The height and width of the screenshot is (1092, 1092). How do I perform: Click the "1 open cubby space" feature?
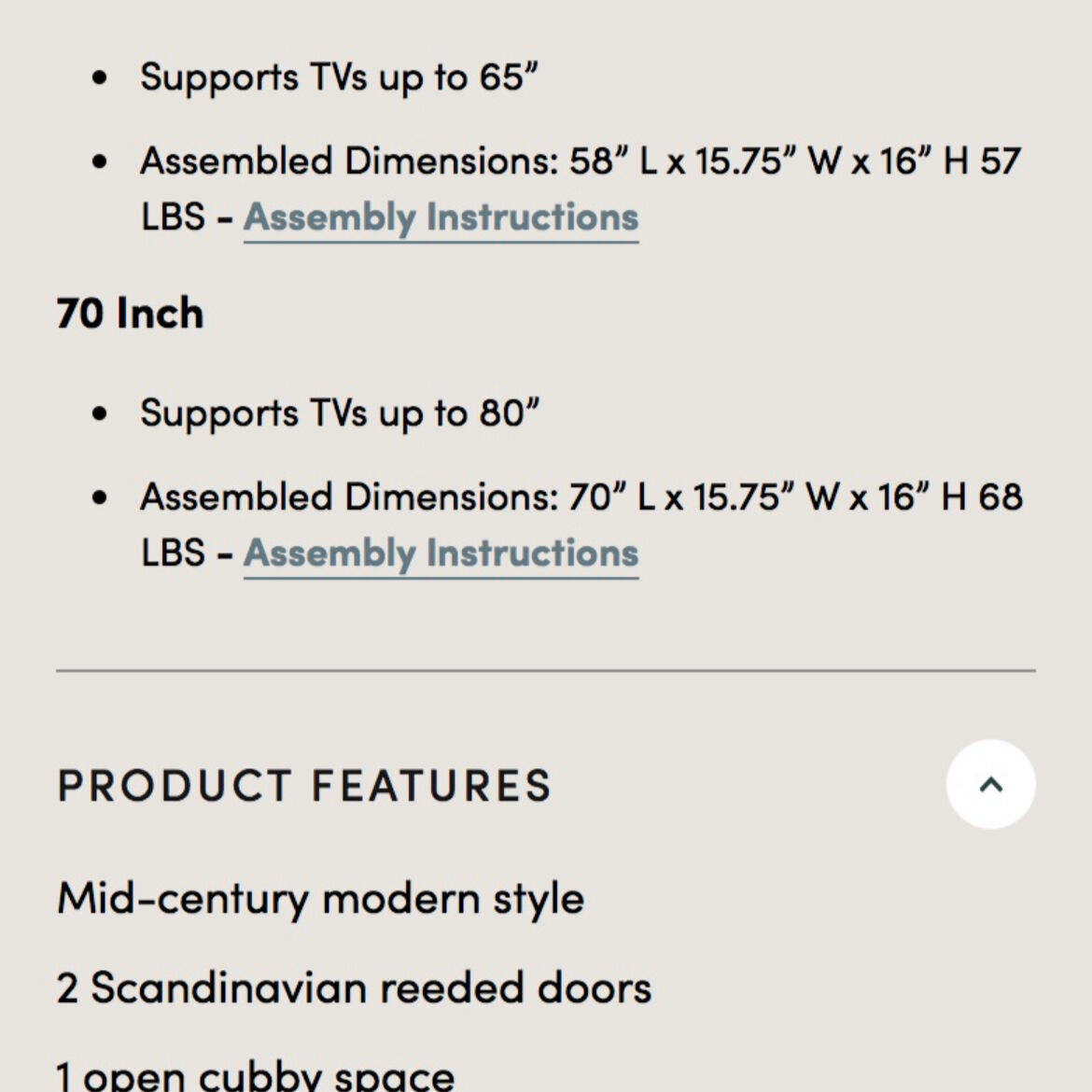255,1075
